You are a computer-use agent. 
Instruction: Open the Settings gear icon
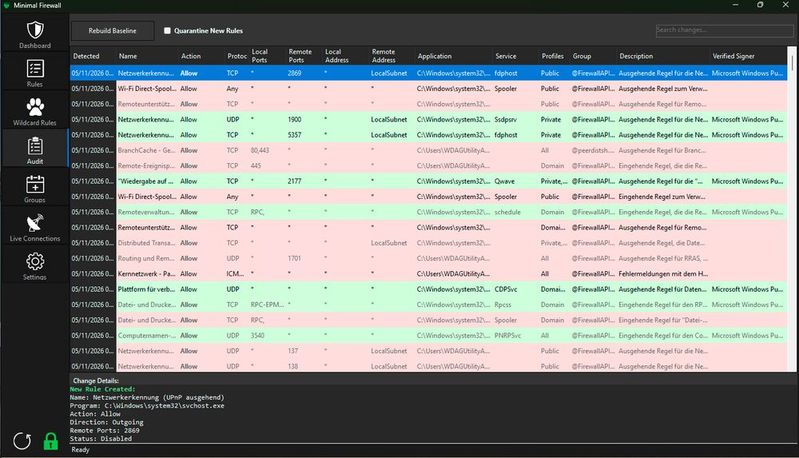tap(35, 262)
